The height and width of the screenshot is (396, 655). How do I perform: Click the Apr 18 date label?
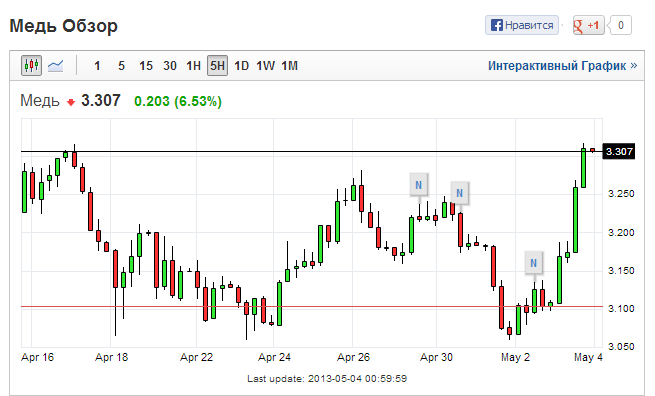pos(112,358)
